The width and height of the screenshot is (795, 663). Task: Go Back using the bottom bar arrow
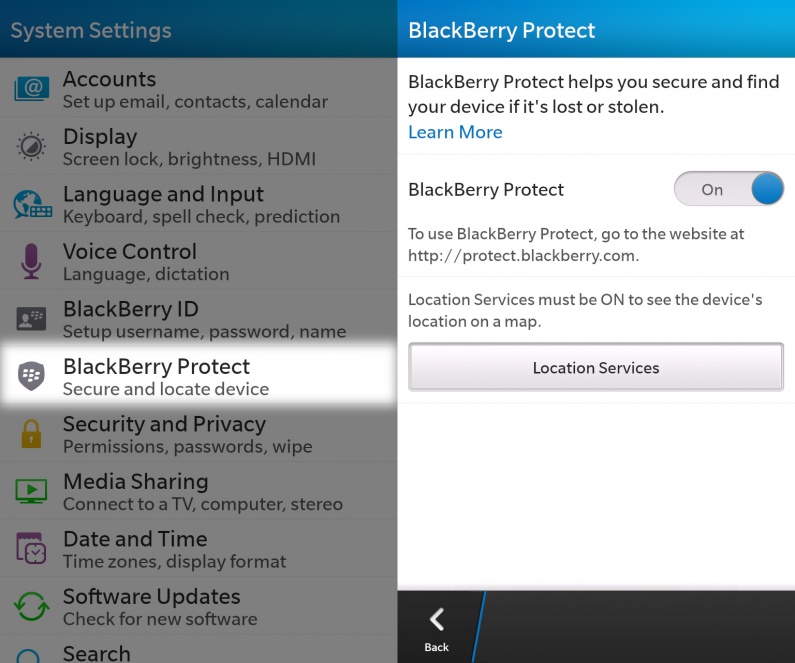(437, 628)
